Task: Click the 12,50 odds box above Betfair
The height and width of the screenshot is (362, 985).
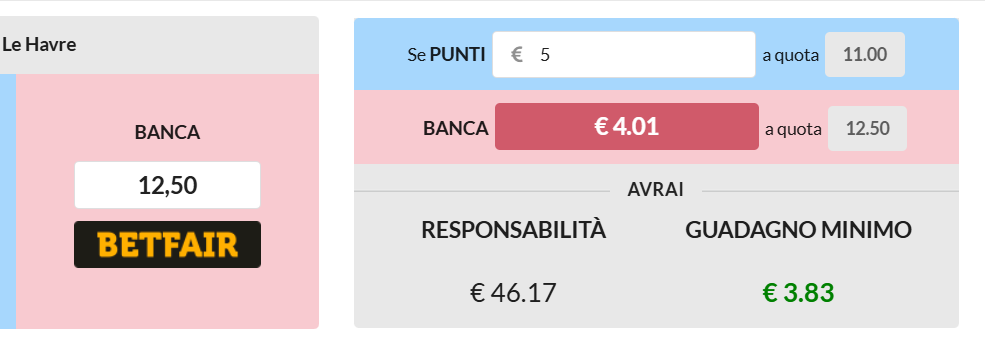Action: coord(167,185)
